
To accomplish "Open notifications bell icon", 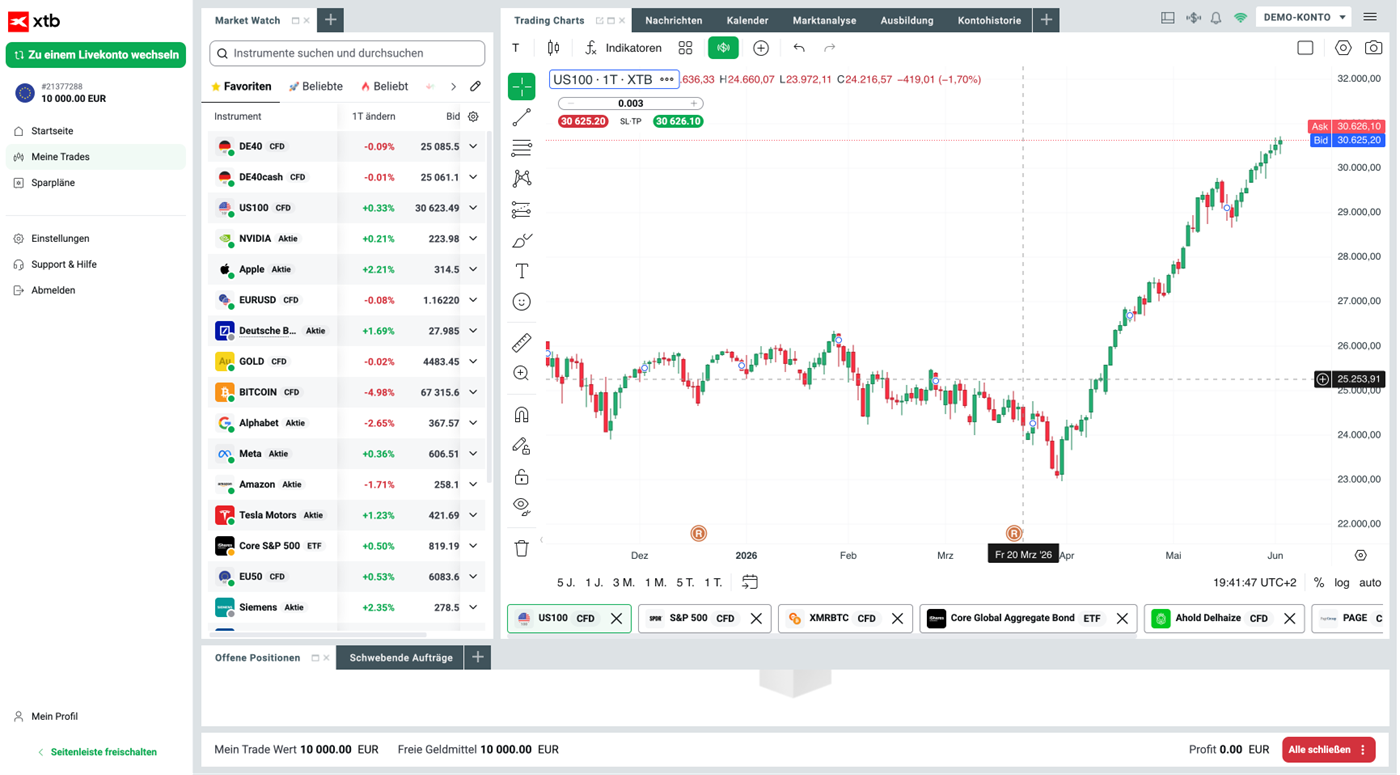I will pos(1216,18).
